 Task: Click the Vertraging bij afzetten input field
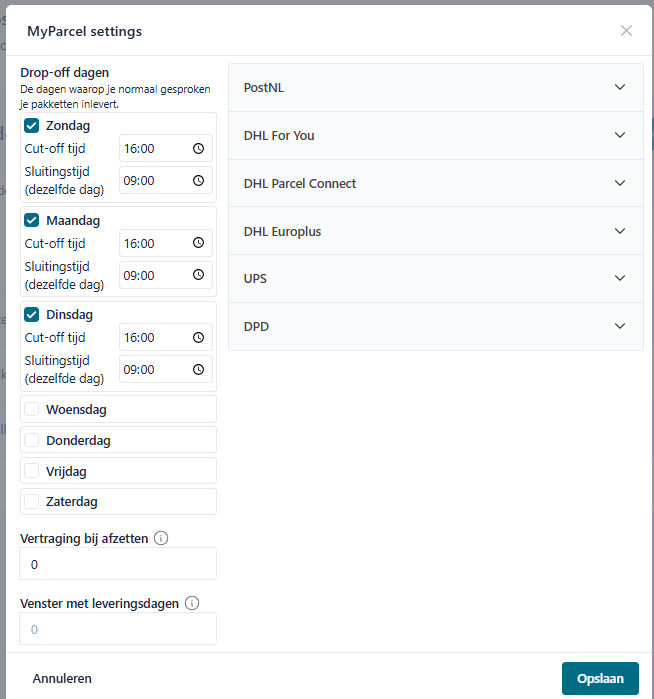(x=118, y=564)
